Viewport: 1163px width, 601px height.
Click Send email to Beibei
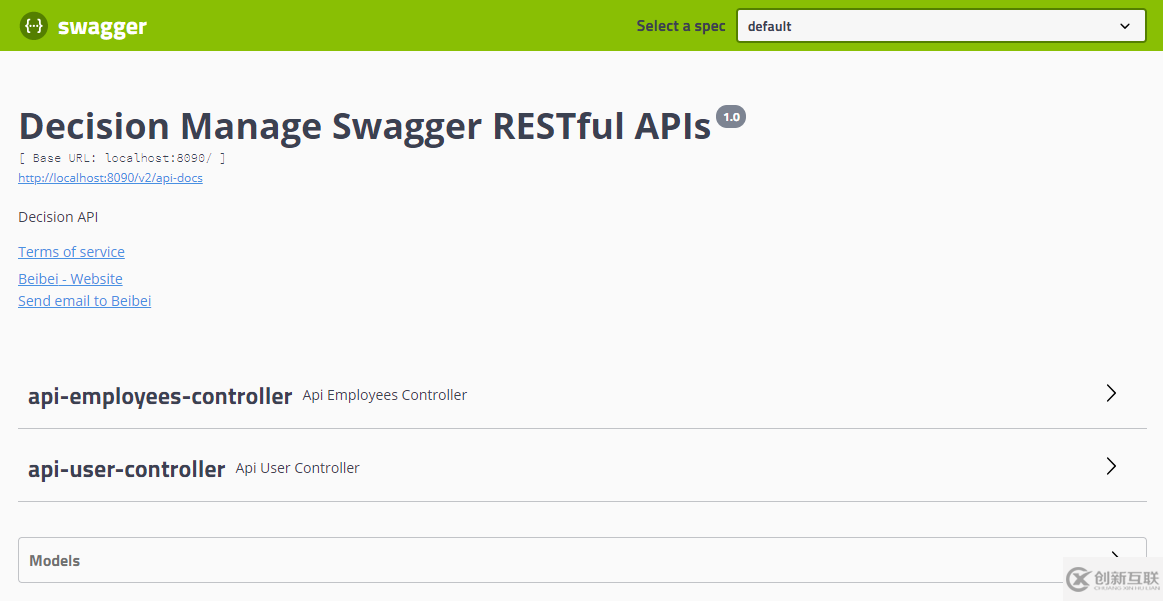click(84, 301)
